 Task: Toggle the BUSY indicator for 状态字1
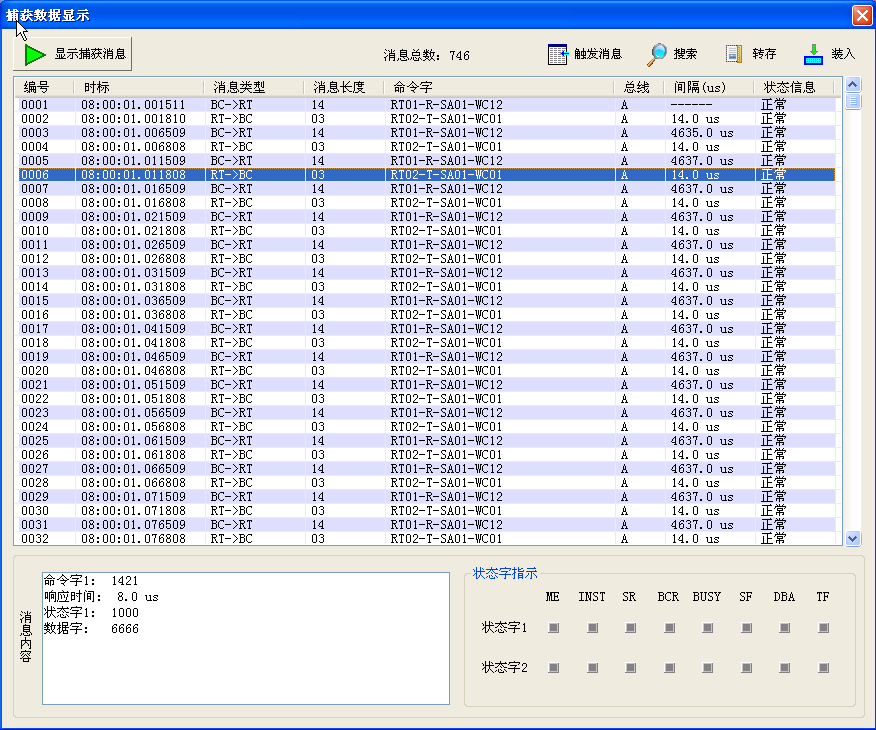click(x=706, y=628)
